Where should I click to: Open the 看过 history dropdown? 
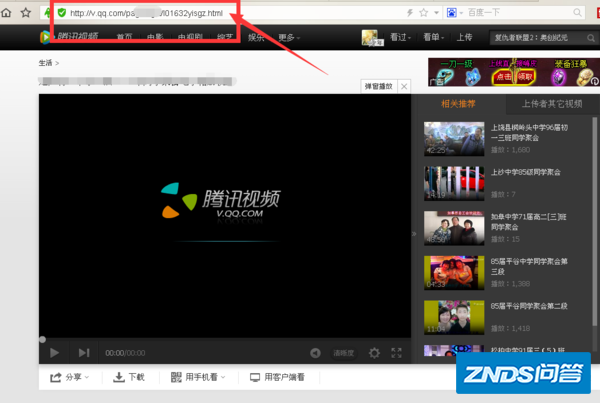click(400, 37)
